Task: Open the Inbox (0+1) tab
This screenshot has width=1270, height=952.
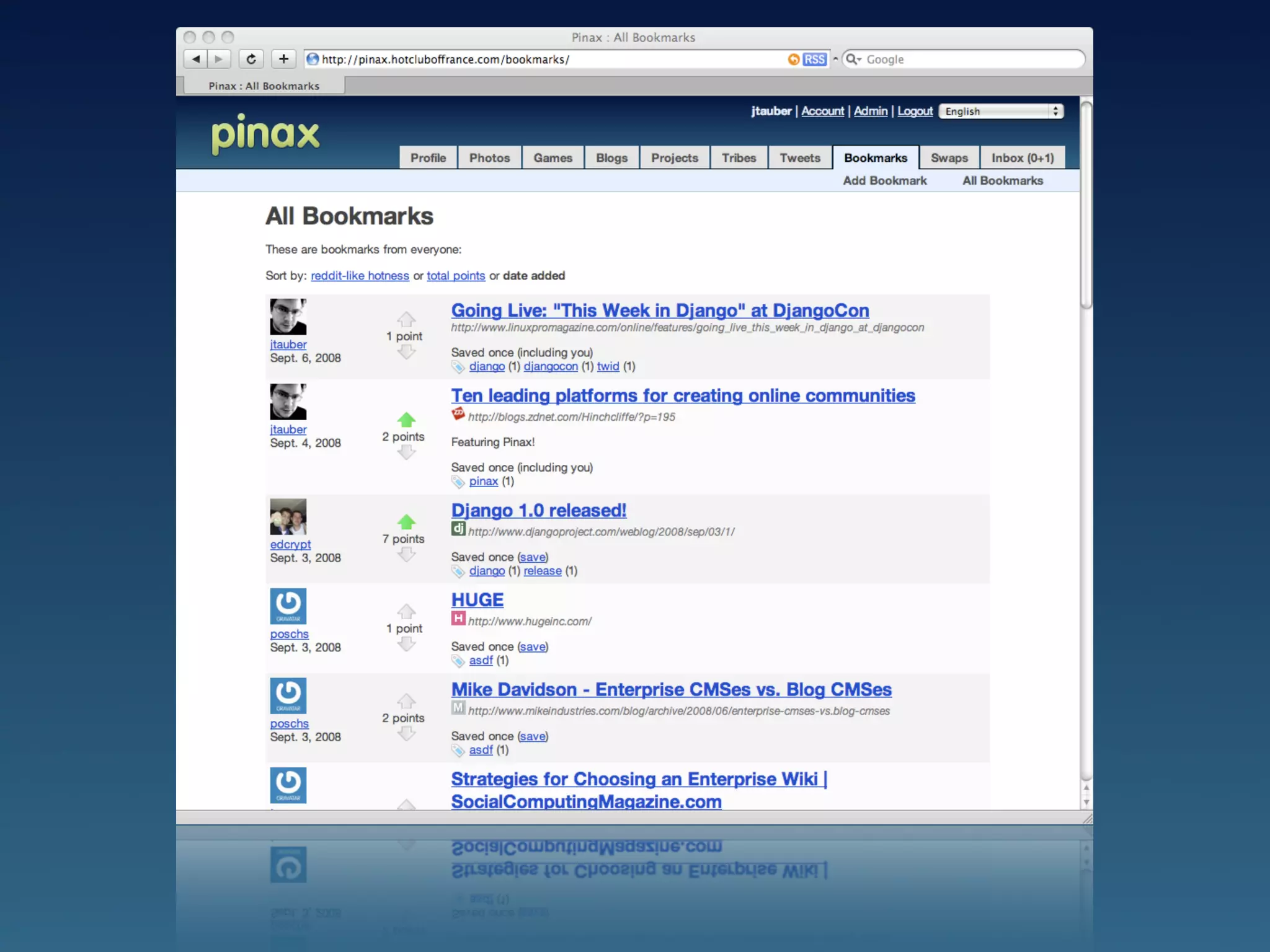Action: 1022,158
